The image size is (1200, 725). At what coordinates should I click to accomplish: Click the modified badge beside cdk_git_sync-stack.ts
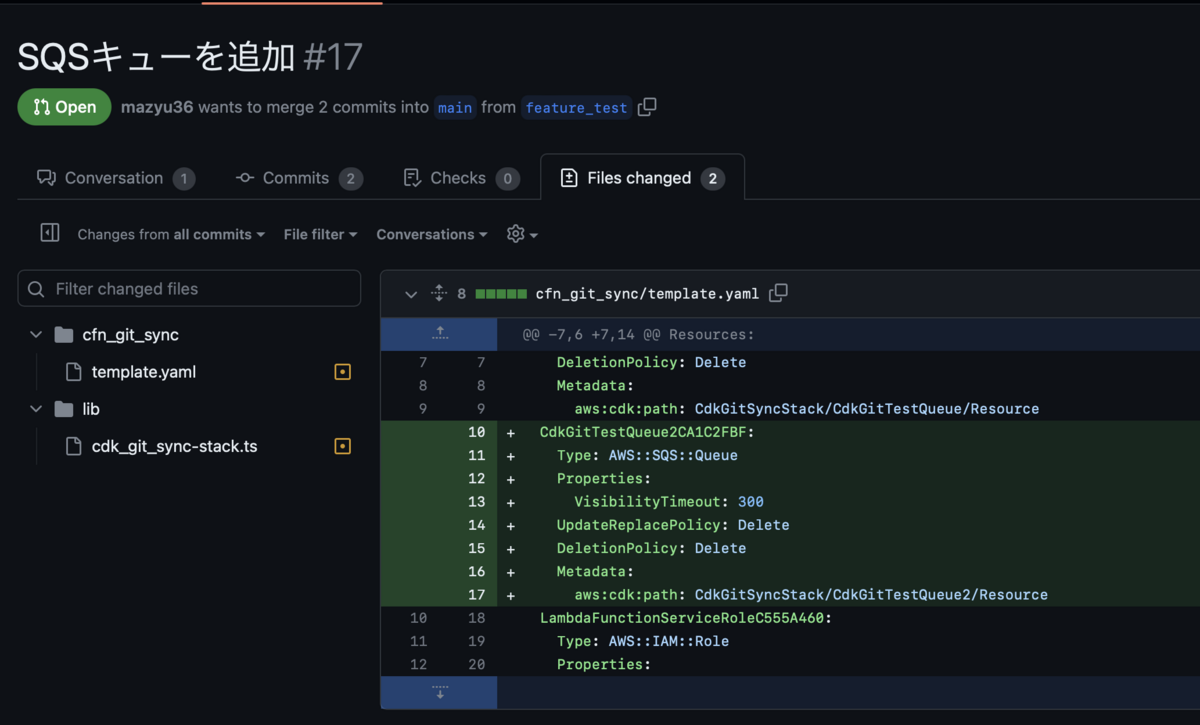(342, 445)
